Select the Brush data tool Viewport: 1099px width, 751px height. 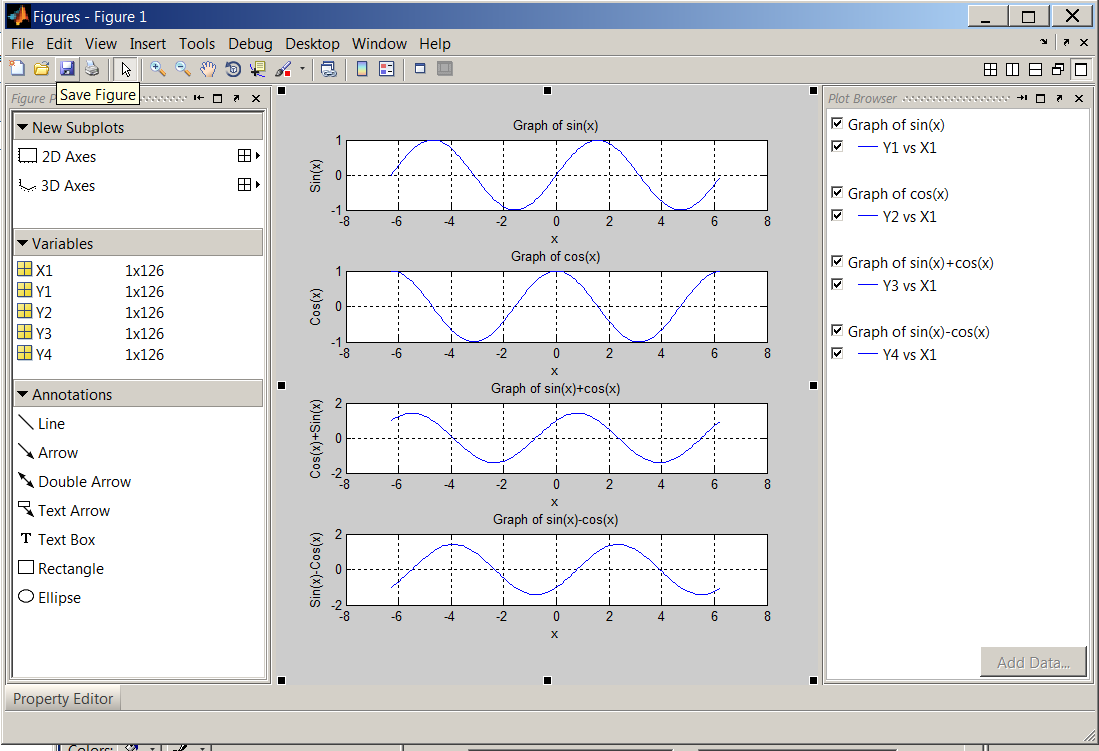click(x=283, y=69)
